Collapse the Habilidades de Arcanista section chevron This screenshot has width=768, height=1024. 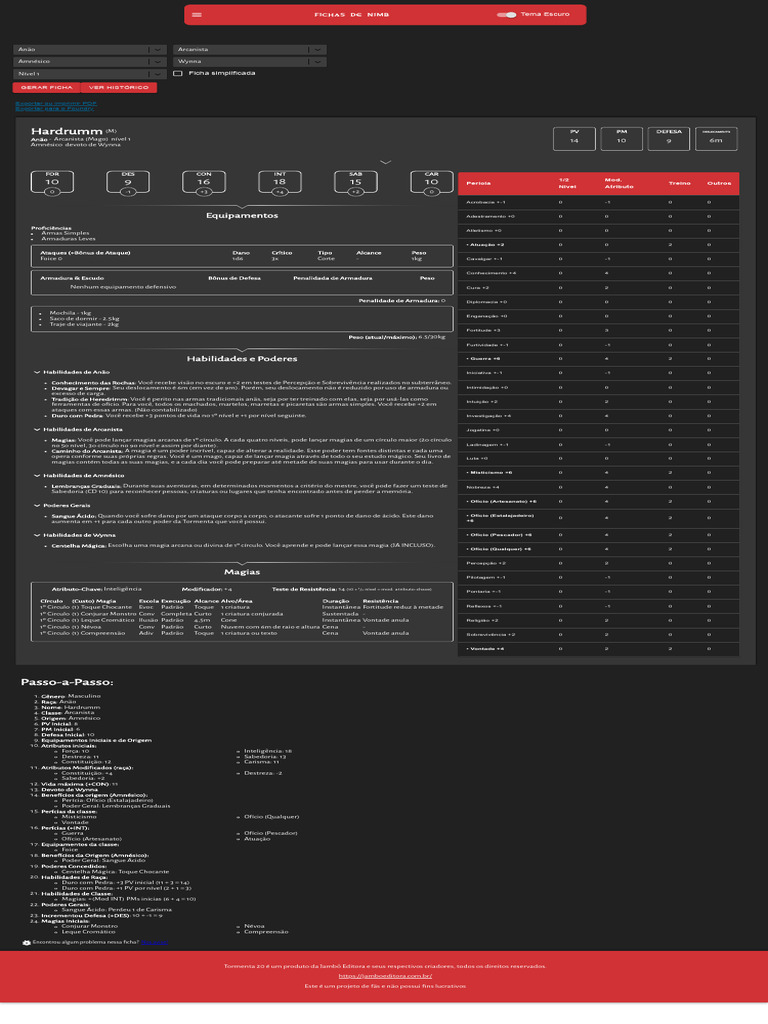[x=37, y=430]
